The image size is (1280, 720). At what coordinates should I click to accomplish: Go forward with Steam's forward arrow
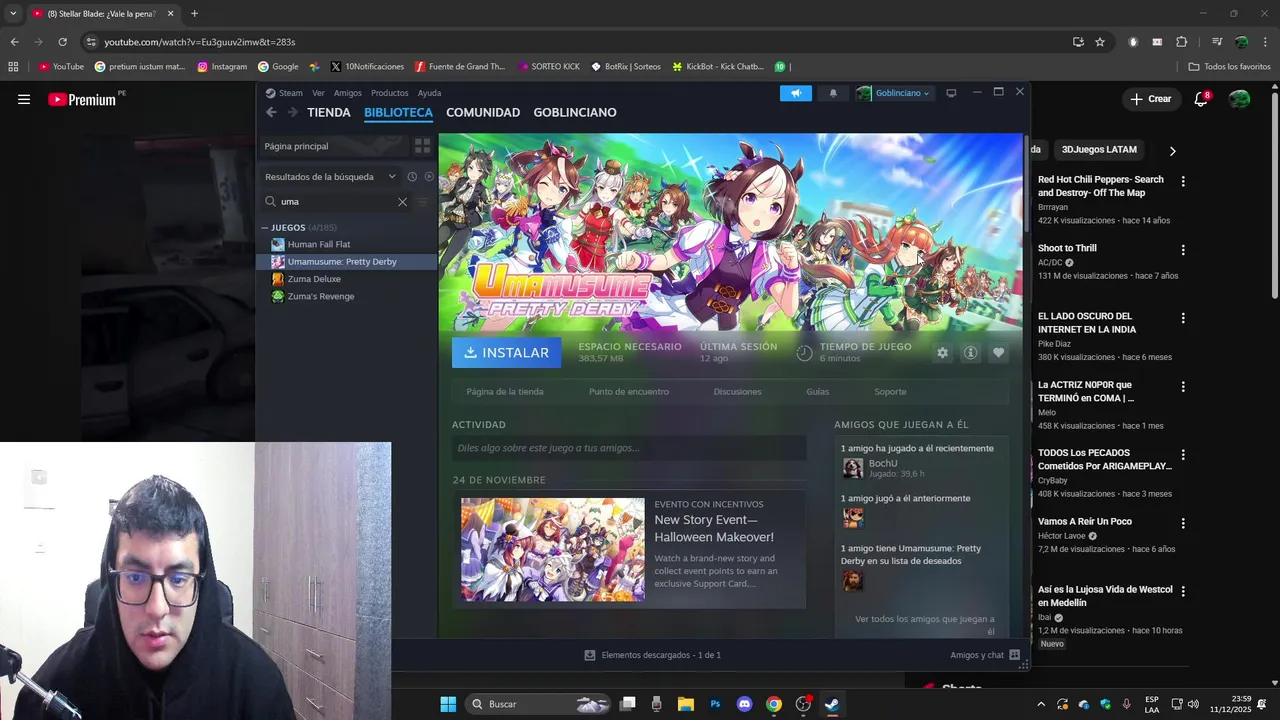coord(292,112)
